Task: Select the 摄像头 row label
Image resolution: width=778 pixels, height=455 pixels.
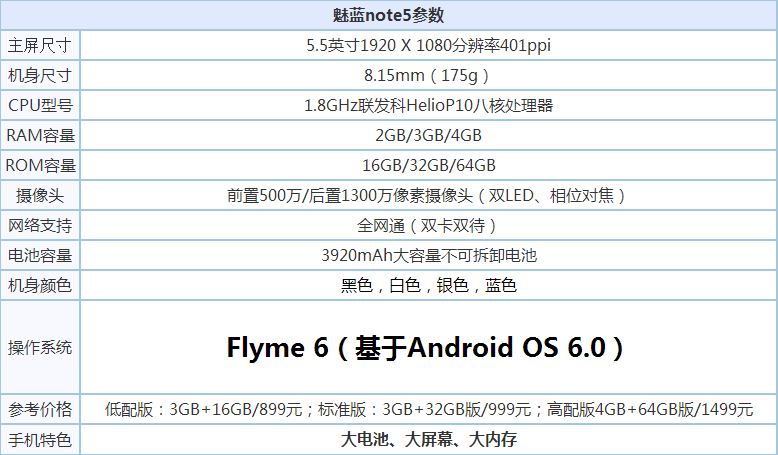Action: [x=40, y=195]
